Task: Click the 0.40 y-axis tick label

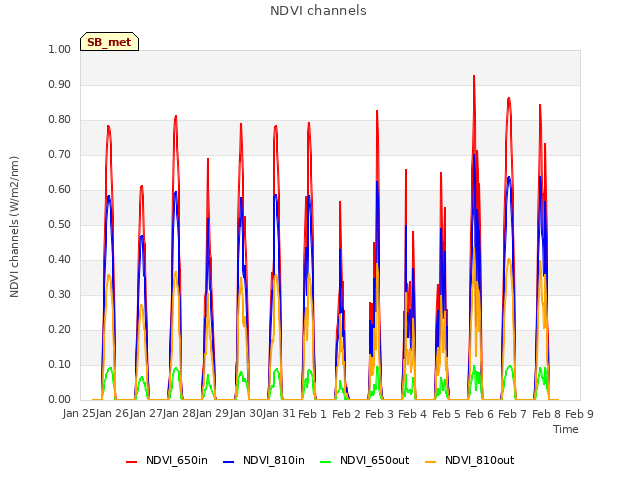Action: pos(60,260)
